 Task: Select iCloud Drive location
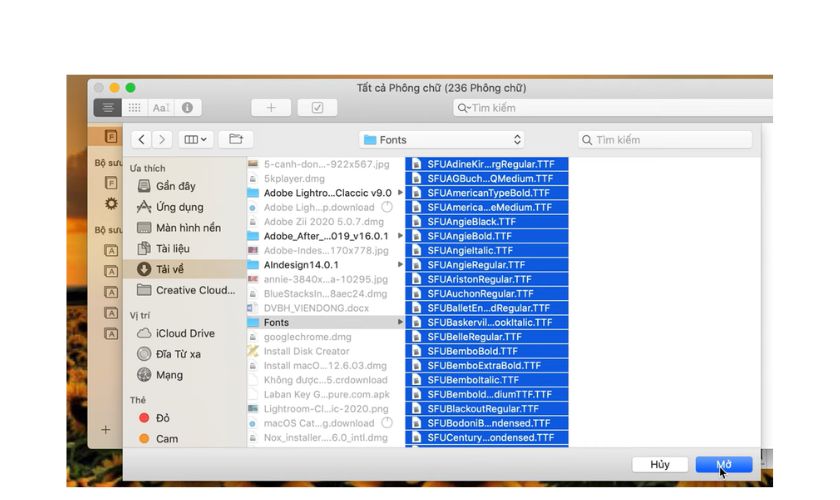184,333
